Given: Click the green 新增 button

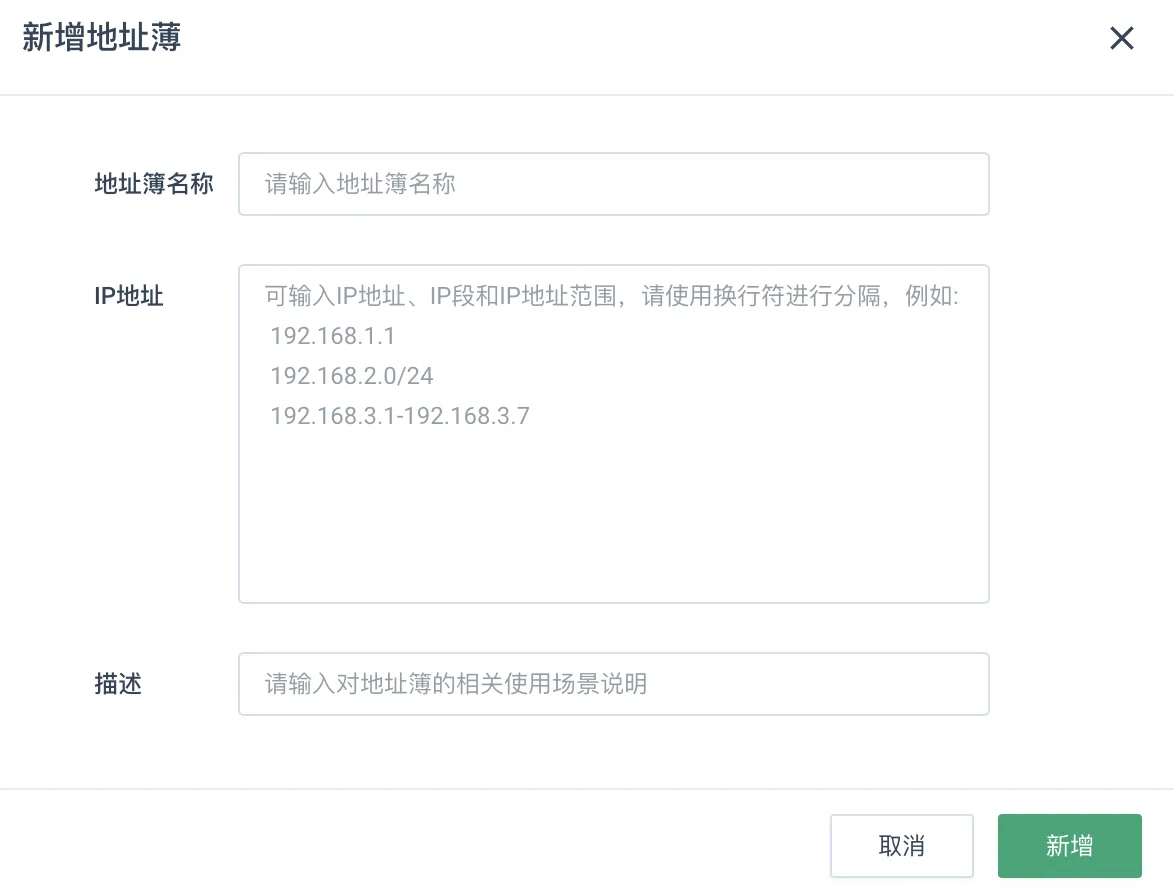Looking at the screenshot, I should tap(1069, 845).
